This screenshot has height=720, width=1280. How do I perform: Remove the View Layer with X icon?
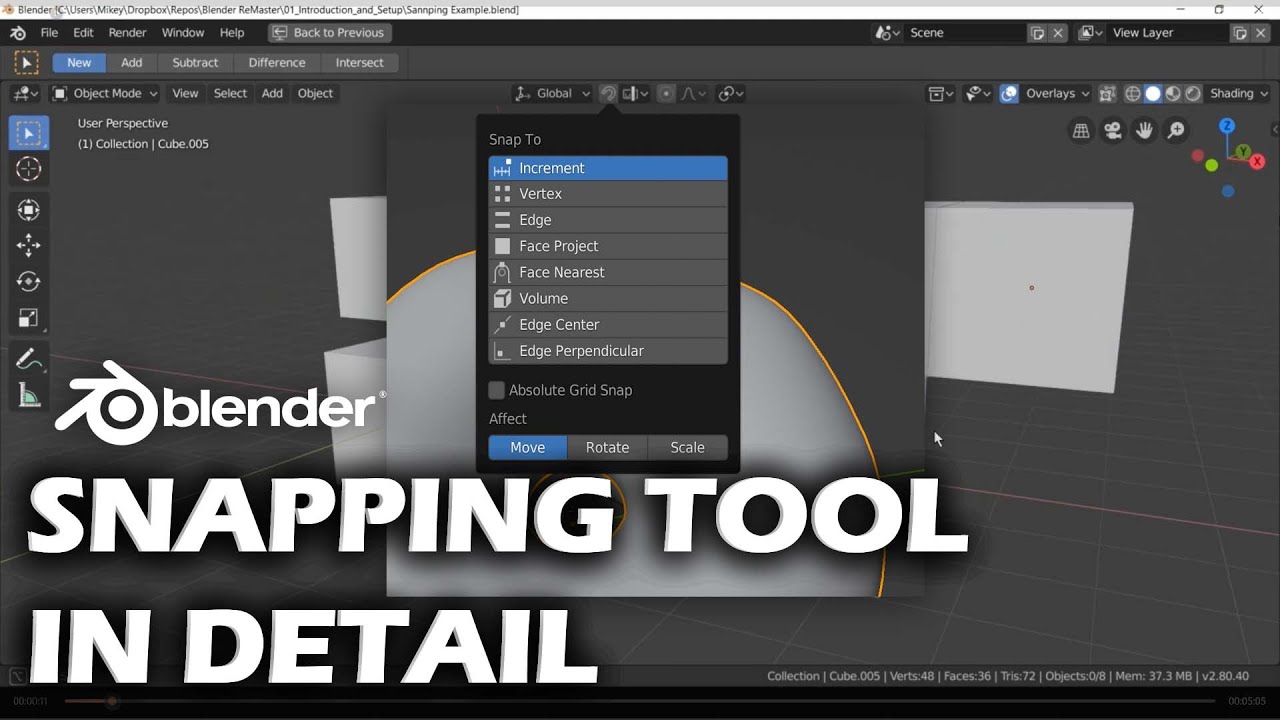coord(1260,33)
